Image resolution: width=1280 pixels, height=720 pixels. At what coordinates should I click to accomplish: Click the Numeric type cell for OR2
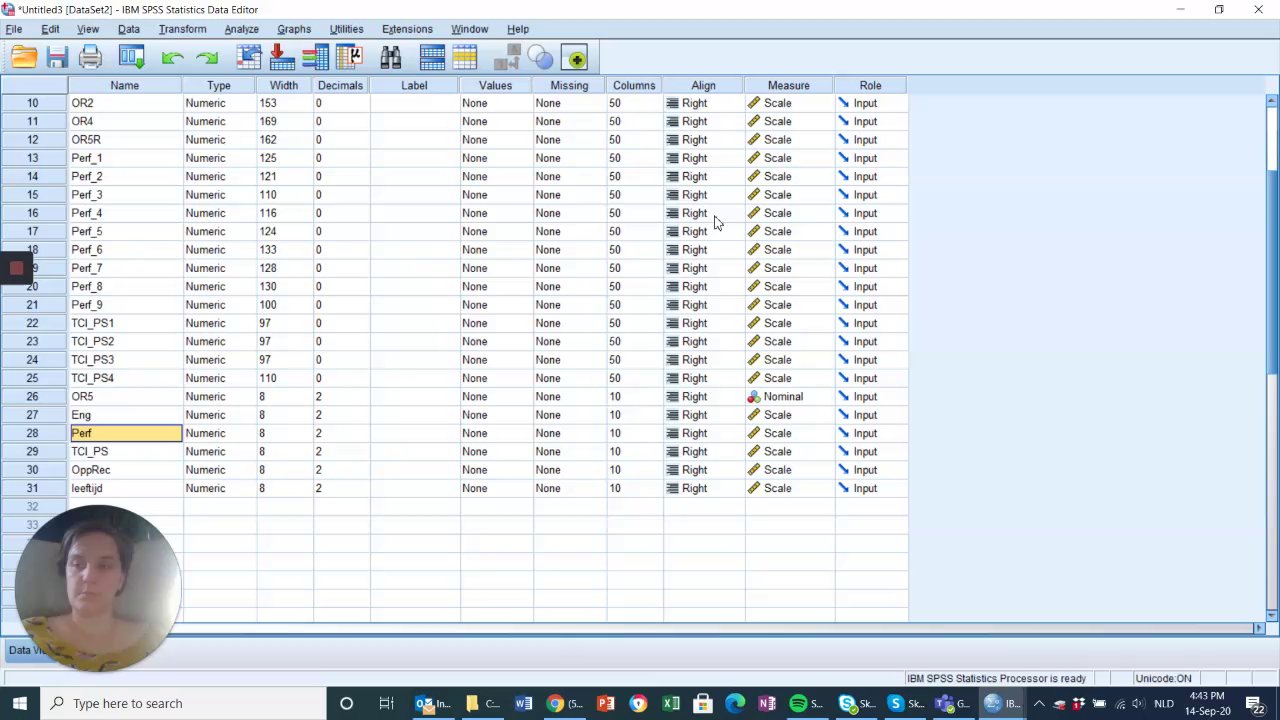[x=219, y=103]
